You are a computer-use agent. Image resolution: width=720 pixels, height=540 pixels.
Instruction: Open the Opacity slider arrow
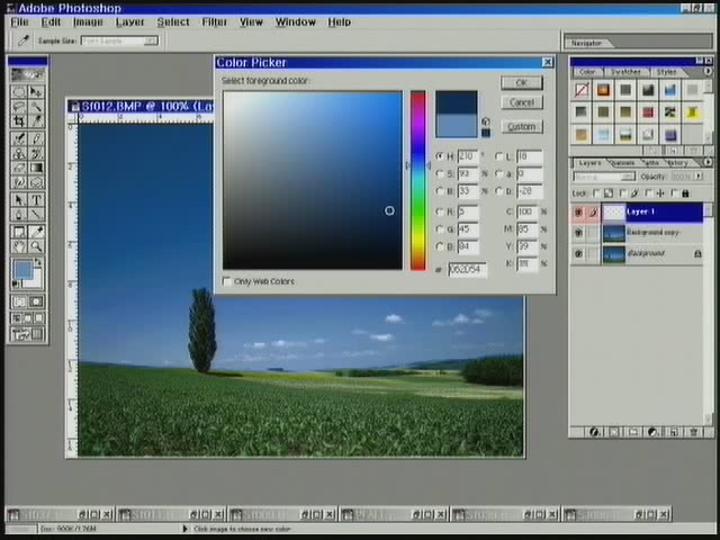pyautogui.click(x=698, y=176)
